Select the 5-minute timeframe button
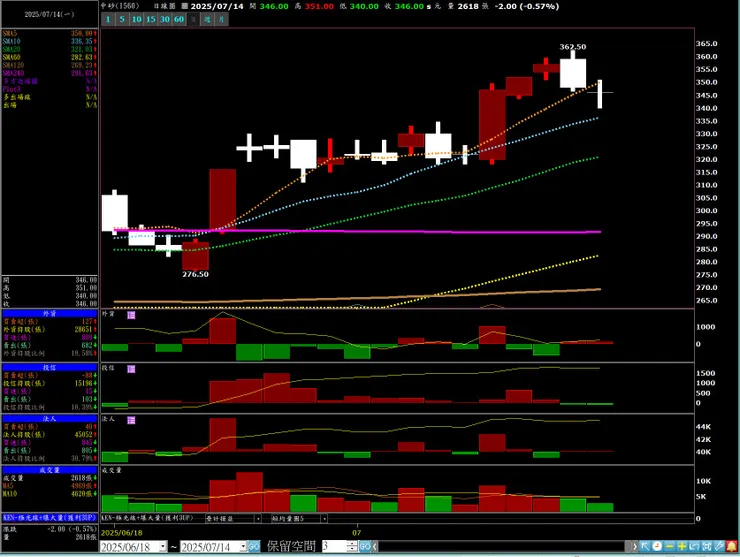Screen dimensions: 740x557 [122, 19]
